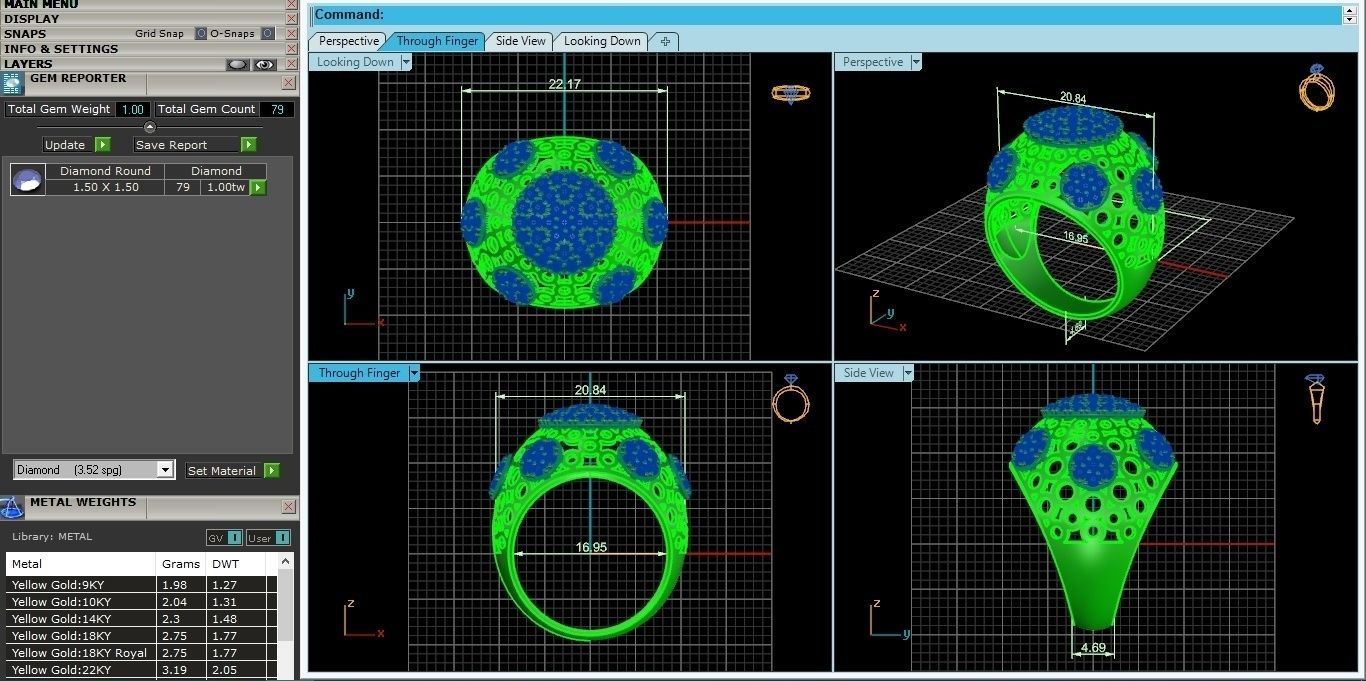
Task: Expand the SNAPS panel header
Action: point(25,33)
